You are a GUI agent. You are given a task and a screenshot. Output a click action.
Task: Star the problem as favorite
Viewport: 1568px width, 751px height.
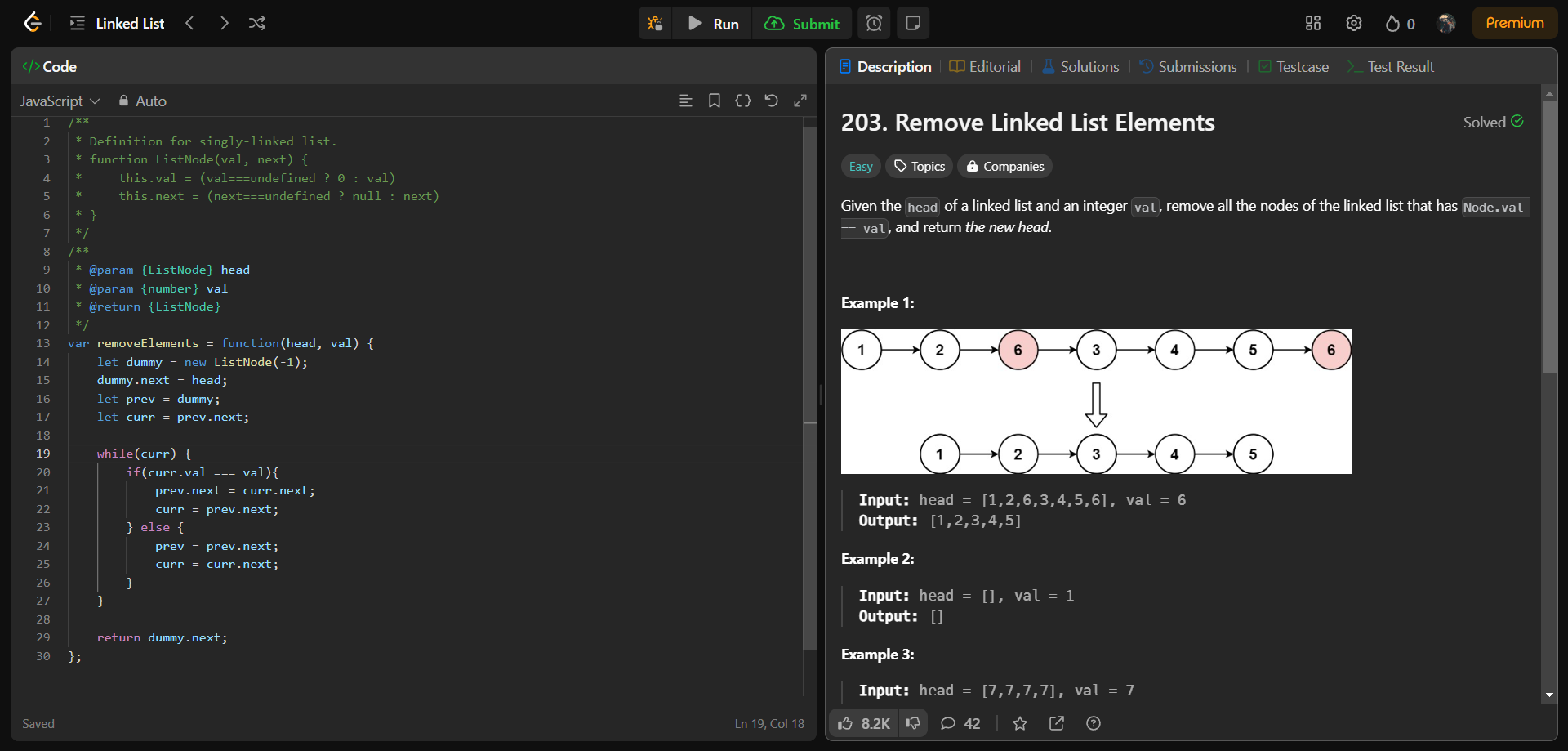(1019, 723)
